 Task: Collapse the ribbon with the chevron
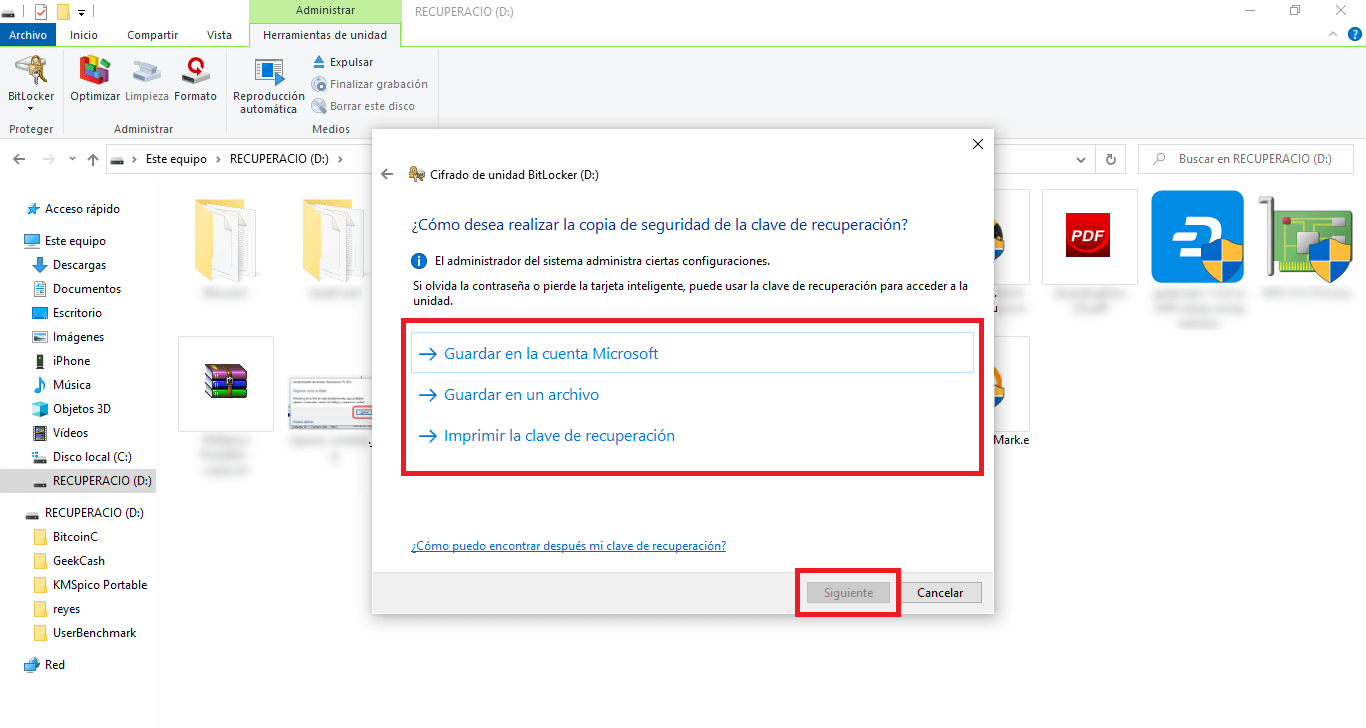coord(1333,33)
